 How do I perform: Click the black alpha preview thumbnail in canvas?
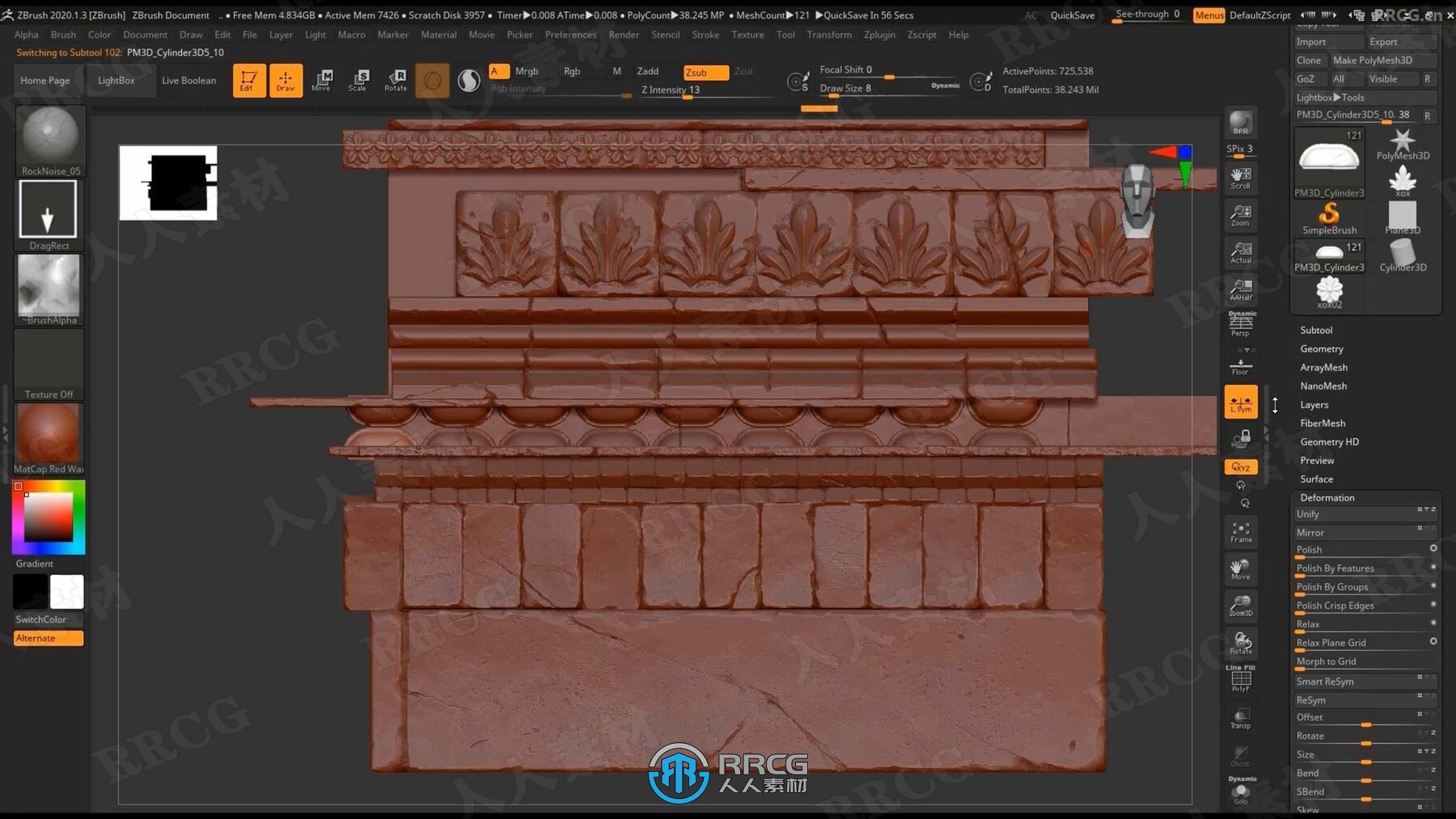pos(168,183)
